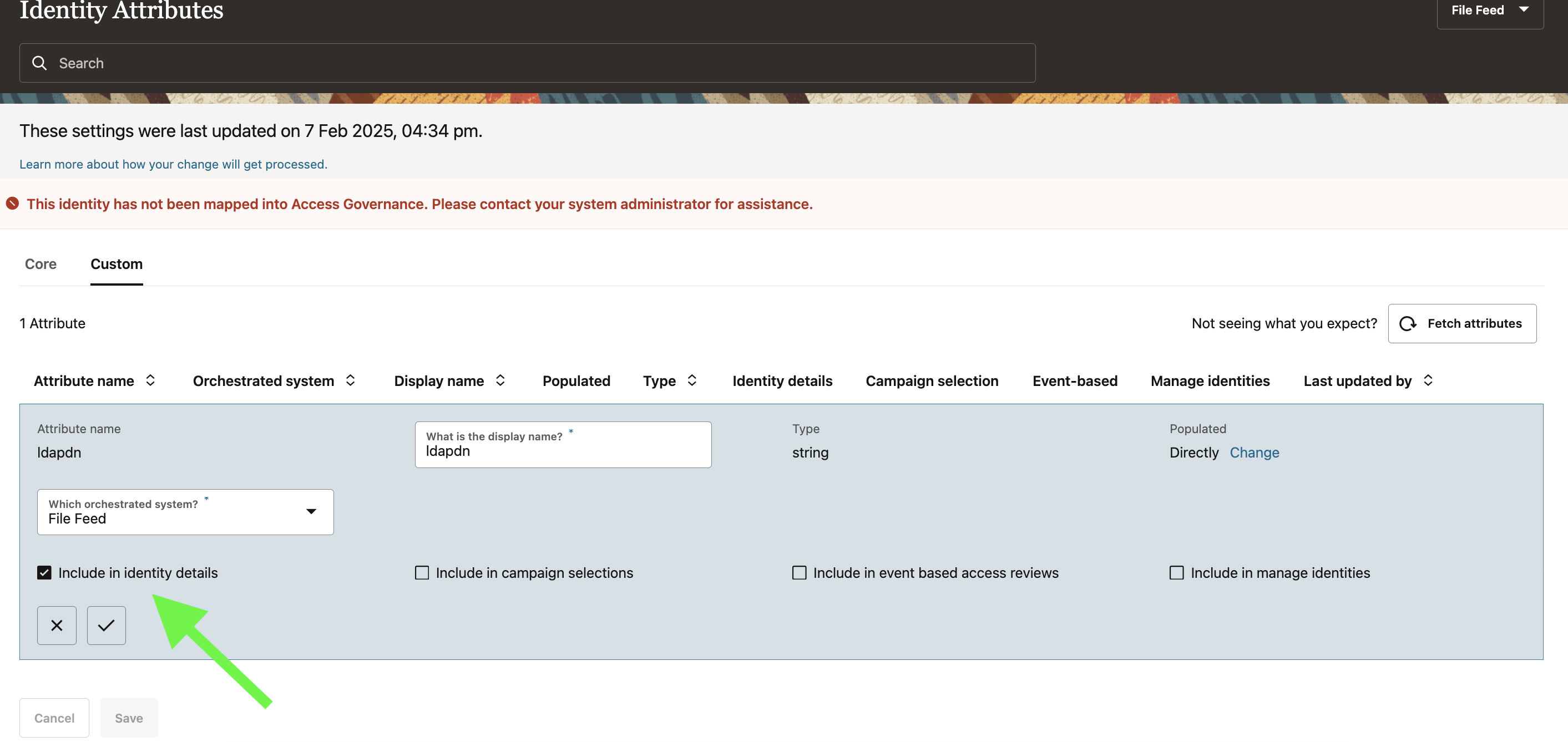Sort by Display name arrows

tap(500, 381)
